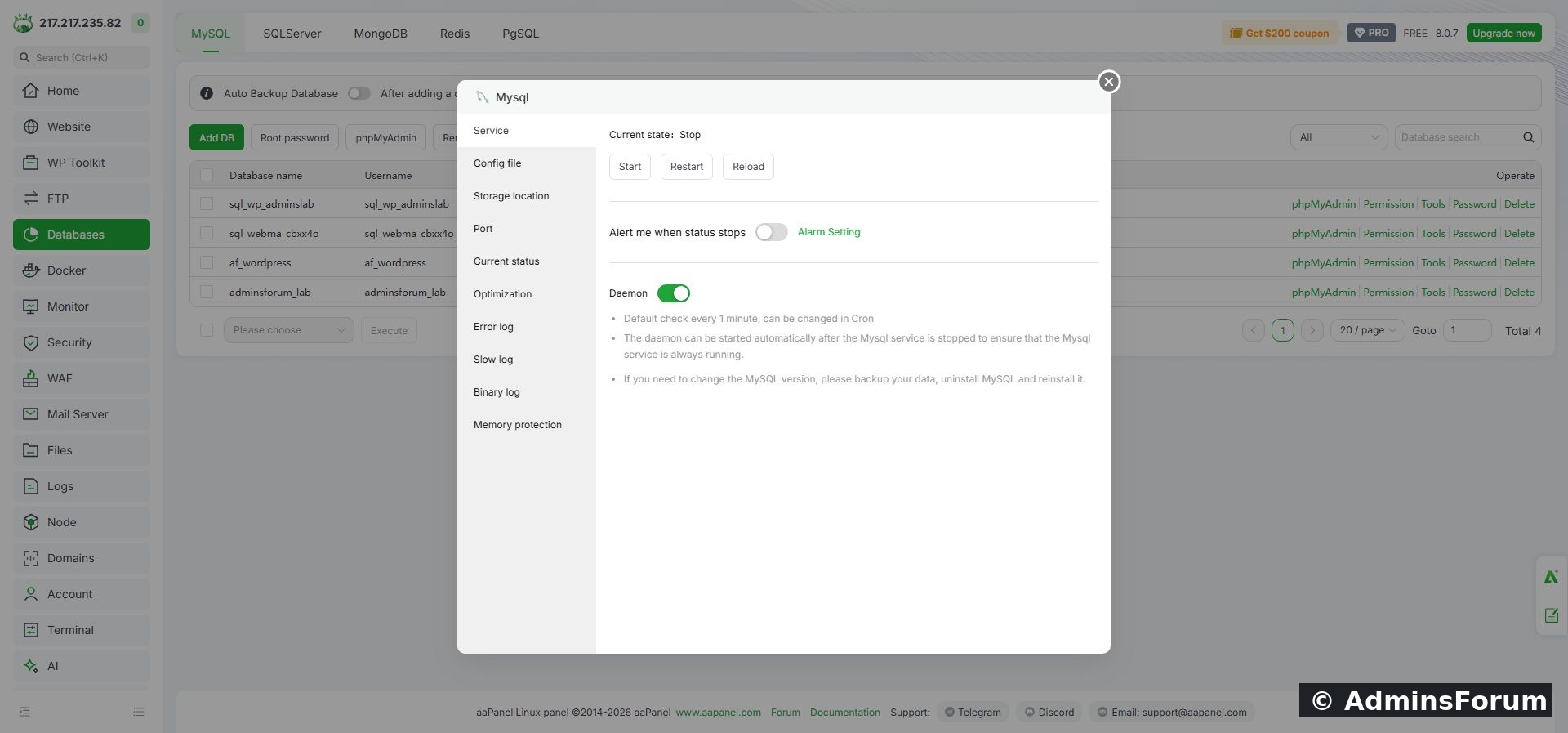
Task: Click the database search magnifier icon
Action: 1528,137
